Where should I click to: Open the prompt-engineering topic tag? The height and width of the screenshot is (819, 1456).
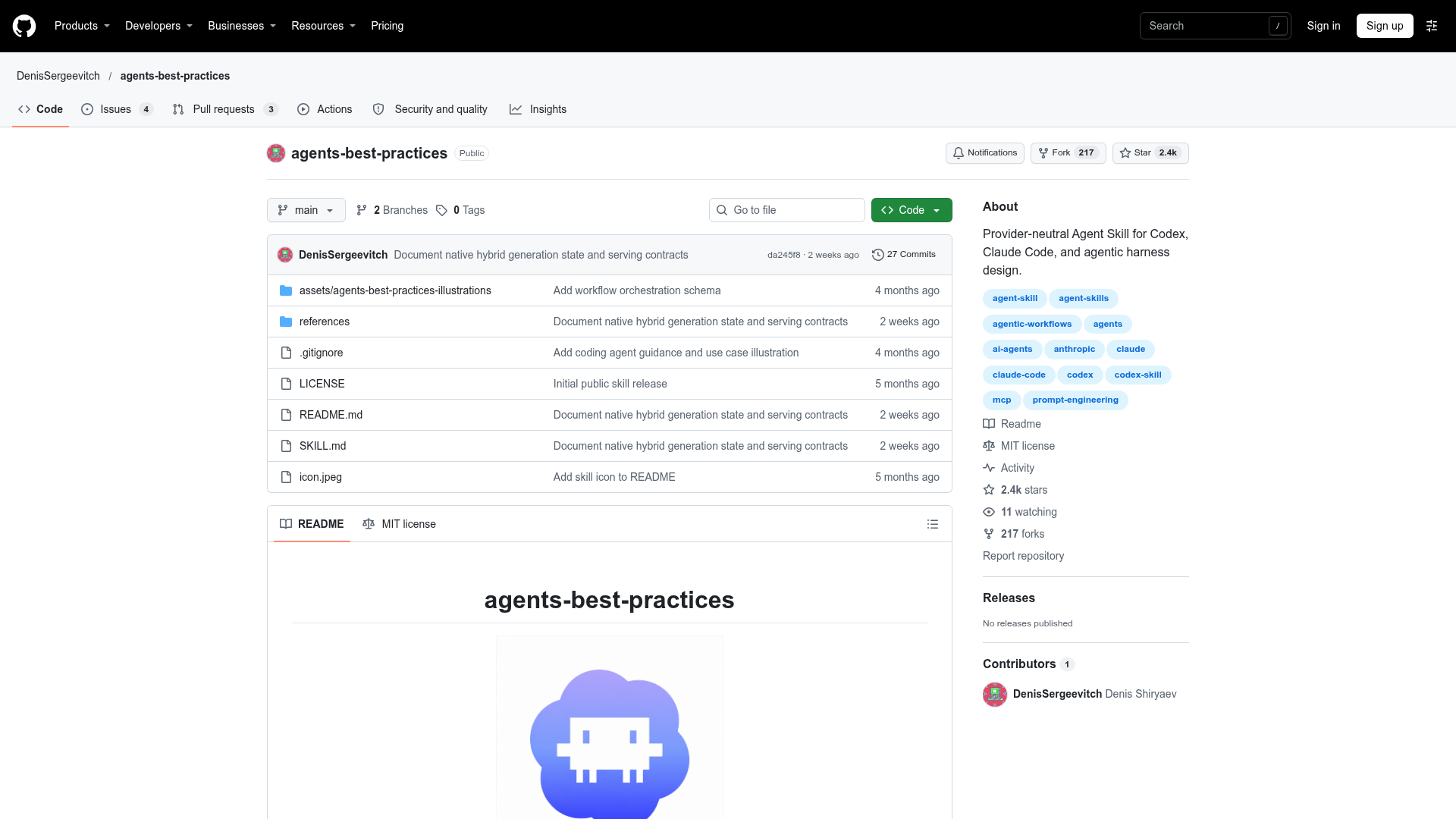tap(1075, 400)
